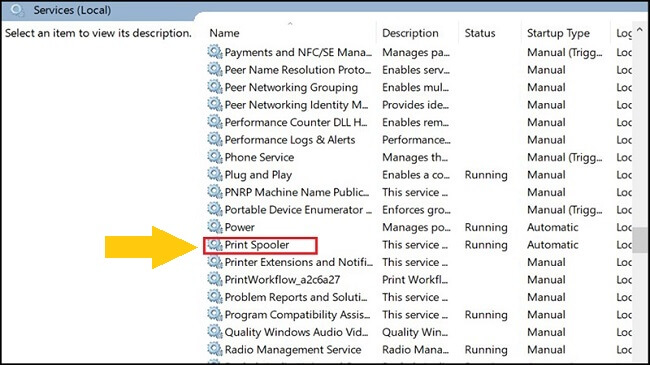Select the PrintWorkflow_a2c6a27 service name

282,280
